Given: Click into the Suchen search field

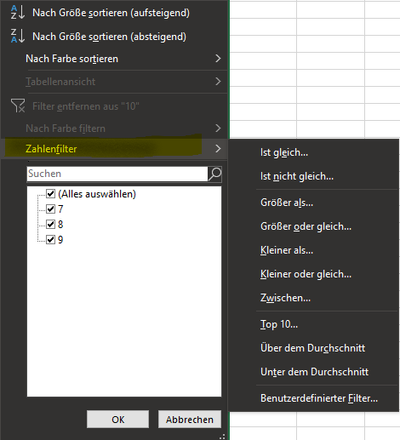Looking at the screenshot, I should coord(117,174).
